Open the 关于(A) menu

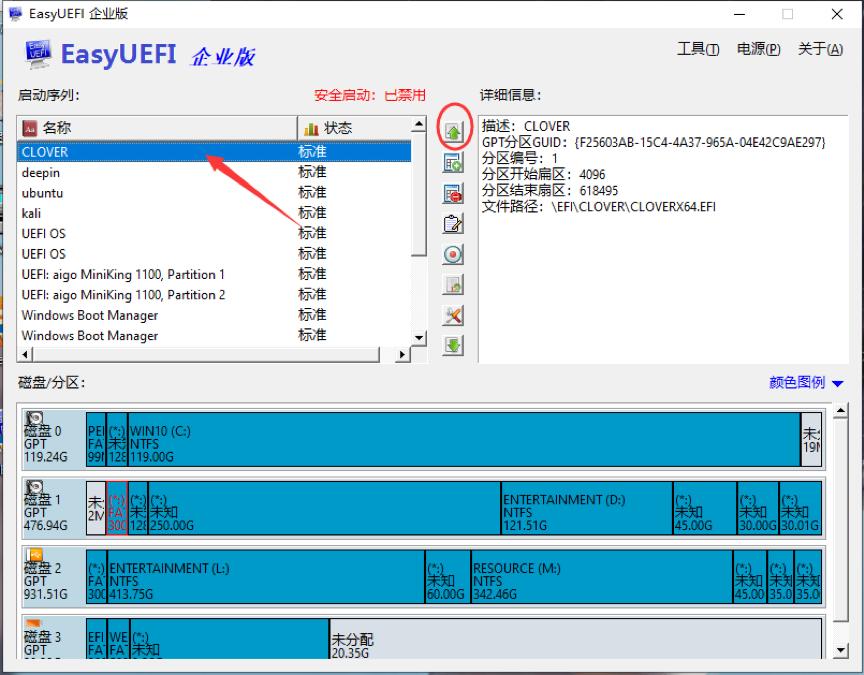coord(822,48)
